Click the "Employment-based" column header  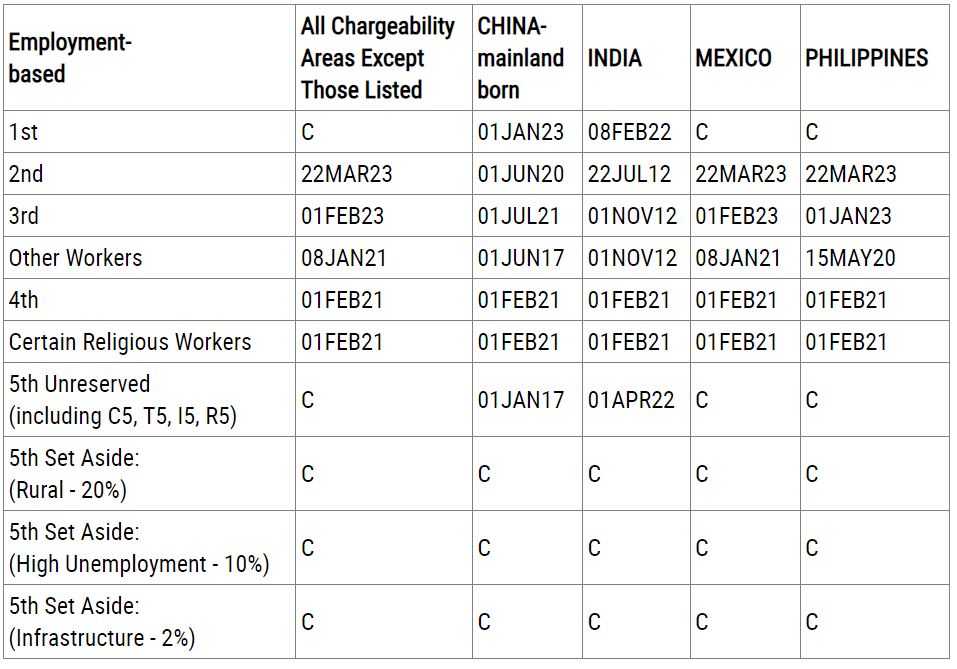[x=71, y=58]
